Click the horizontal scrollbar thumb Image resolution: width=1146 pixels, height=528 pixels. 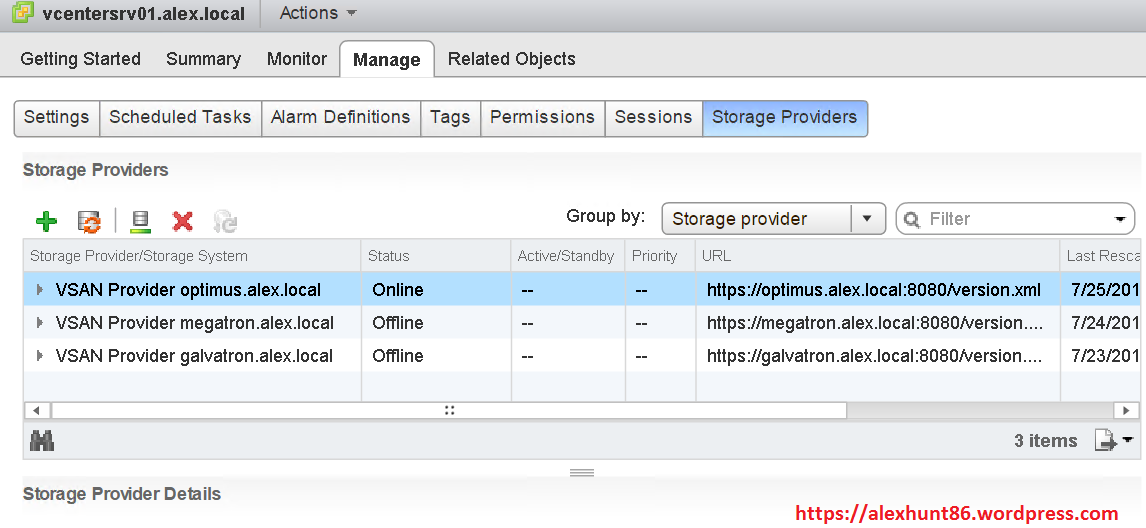pos(449,410)
